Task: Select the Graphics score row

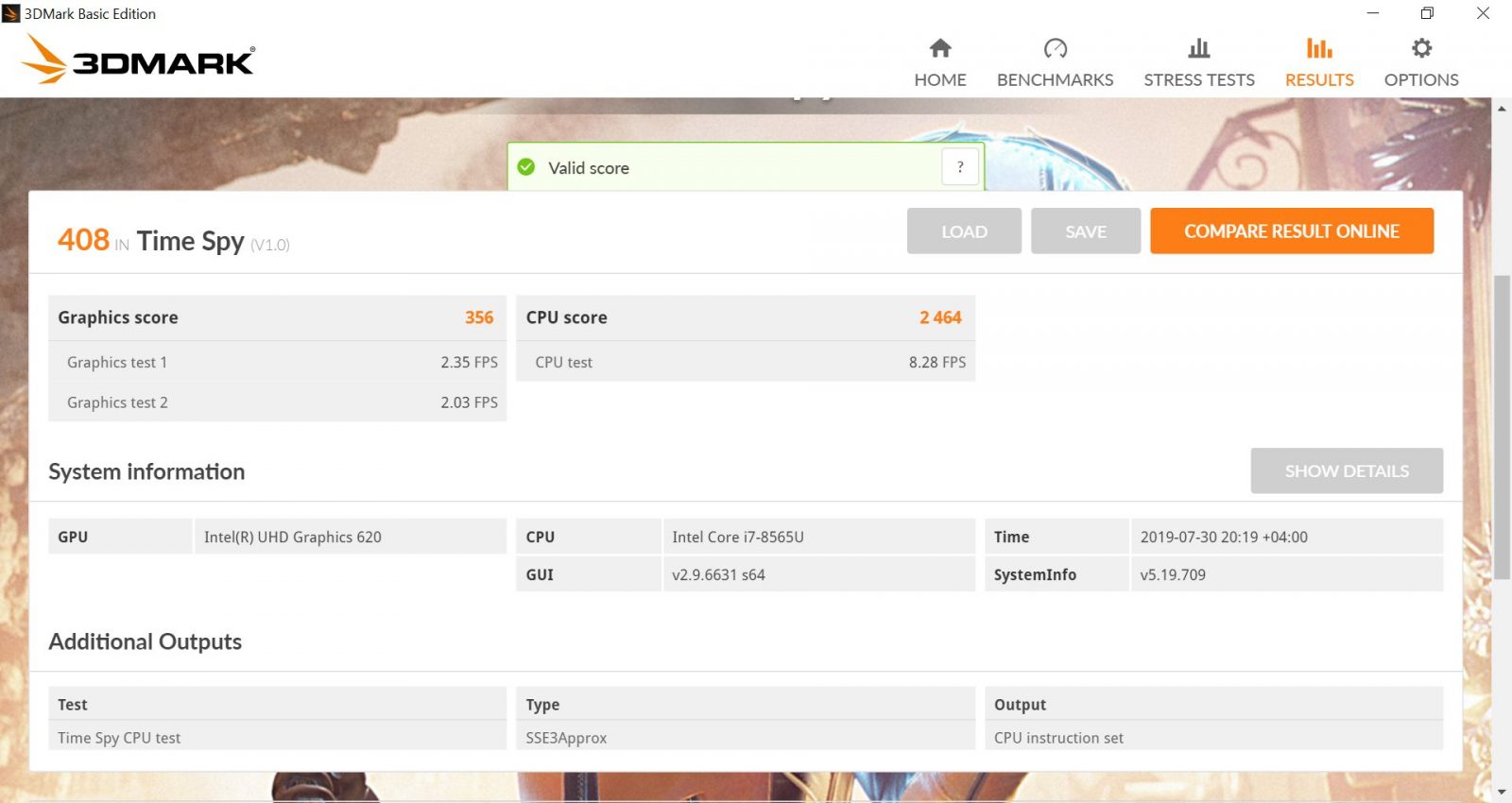Action: click(277, 317)
